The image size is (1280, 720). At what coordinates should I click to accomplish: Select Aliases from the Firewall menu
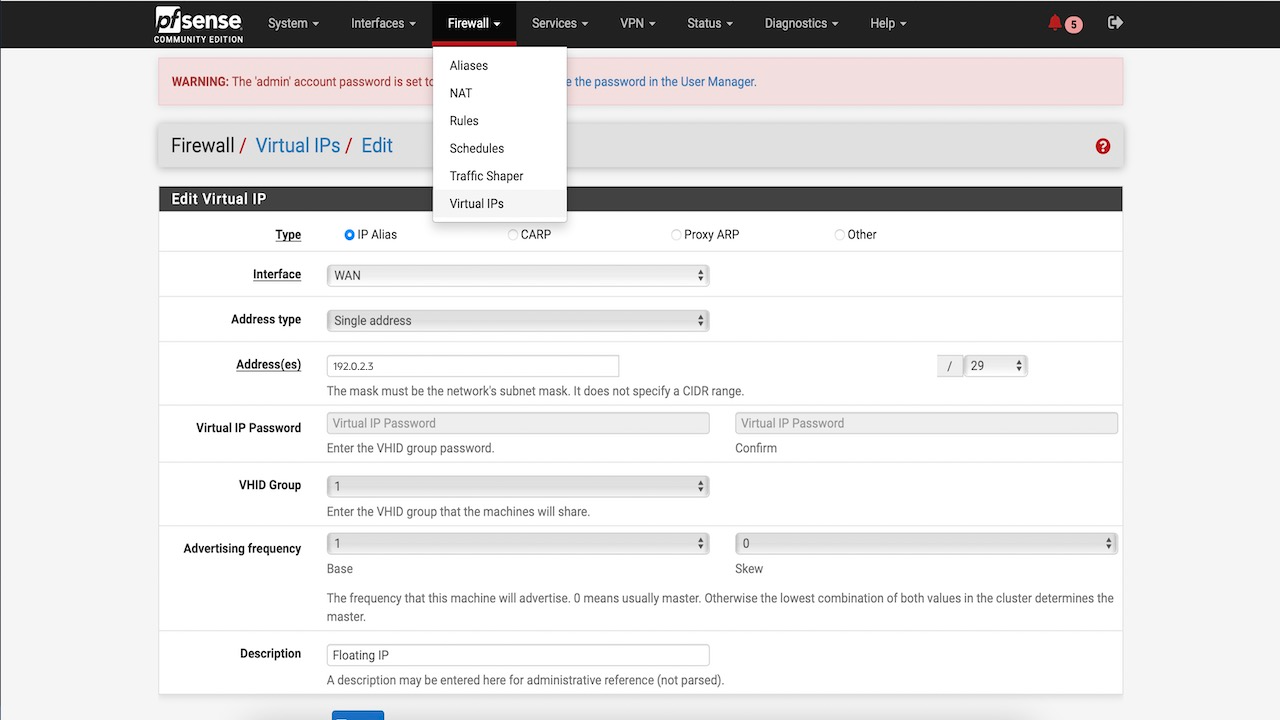tap(468, 65)
